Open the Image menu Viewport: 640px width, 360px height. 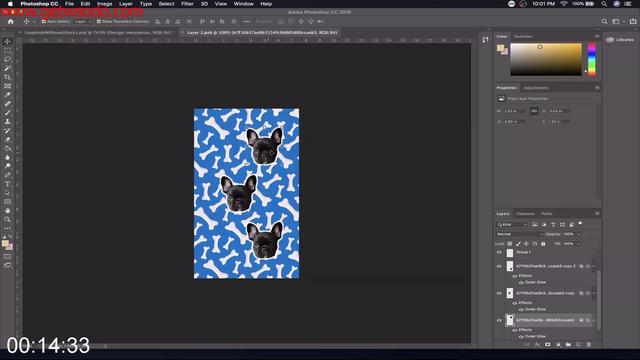(x=104, y=4)
